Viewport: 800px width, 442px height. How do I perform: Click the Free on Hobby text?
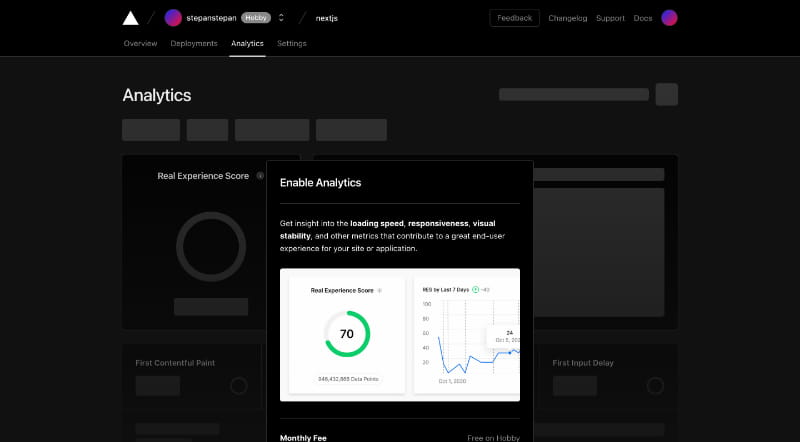[493, 437]
